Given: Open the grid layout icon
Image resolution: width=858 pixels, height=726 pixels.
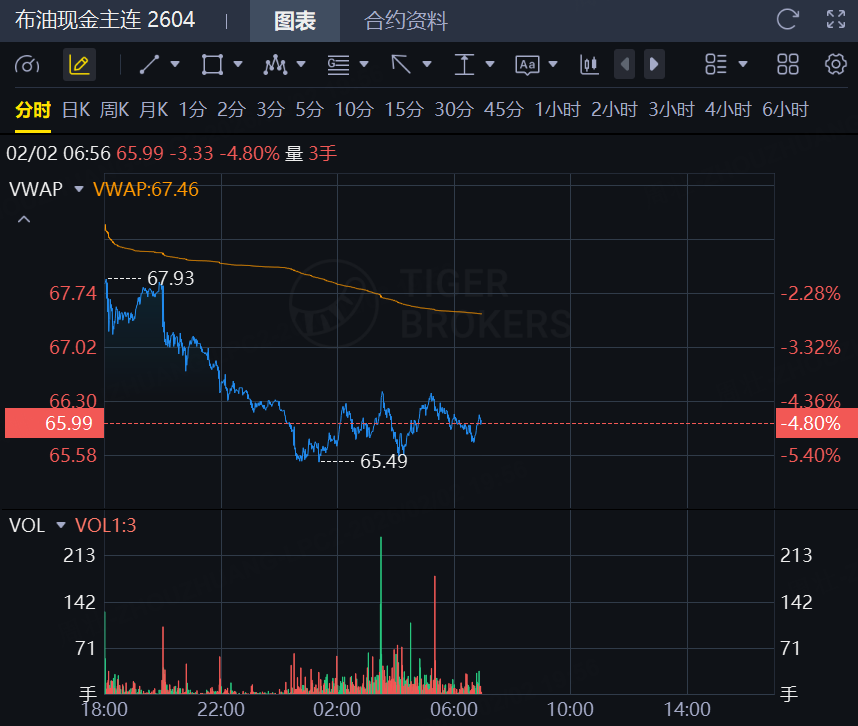Looking at the screenshot, I should (x=788, y=65).
